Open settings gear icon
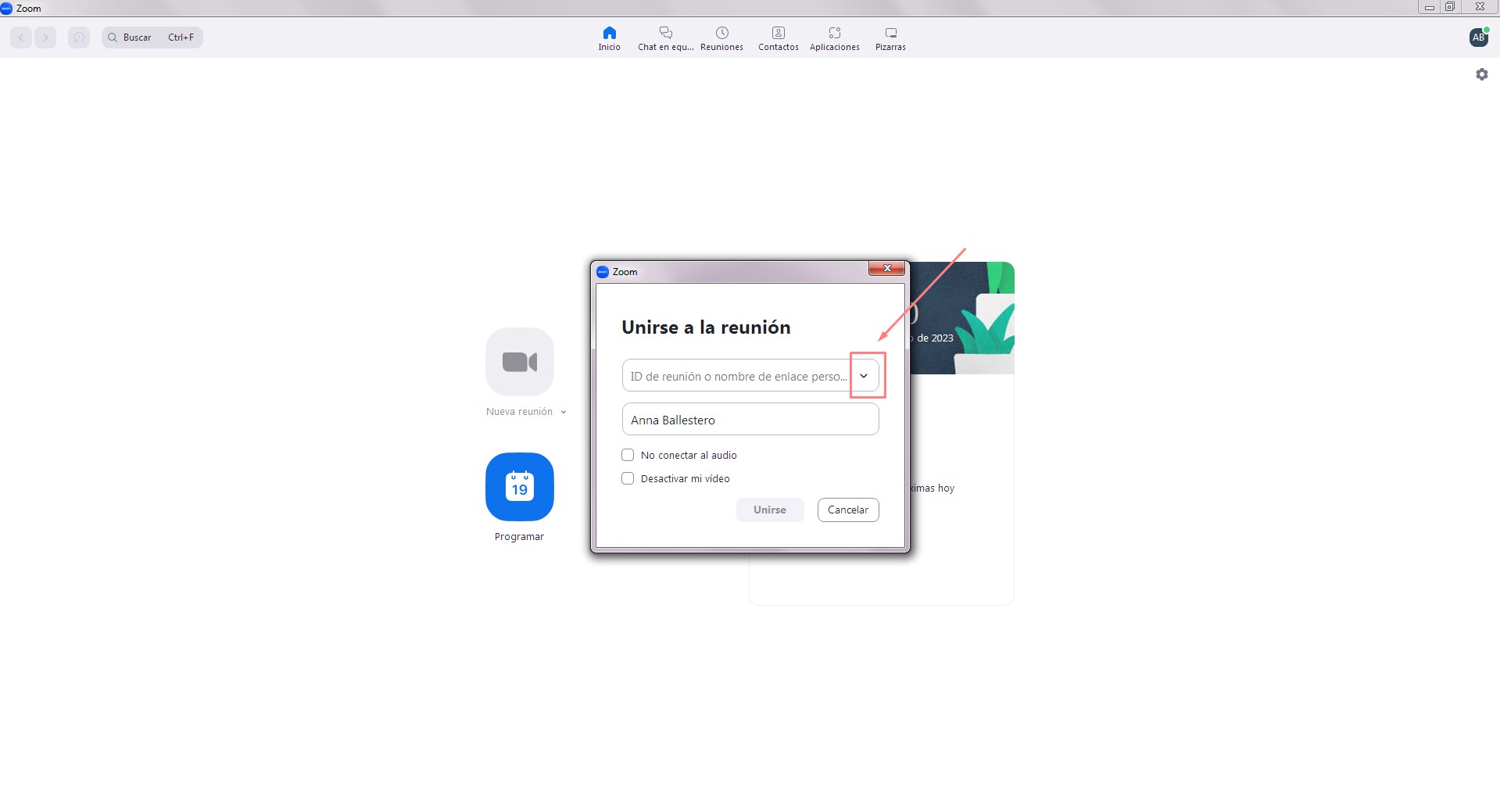Viewport: 1500px width, 812px height. tap(1481, 74)
